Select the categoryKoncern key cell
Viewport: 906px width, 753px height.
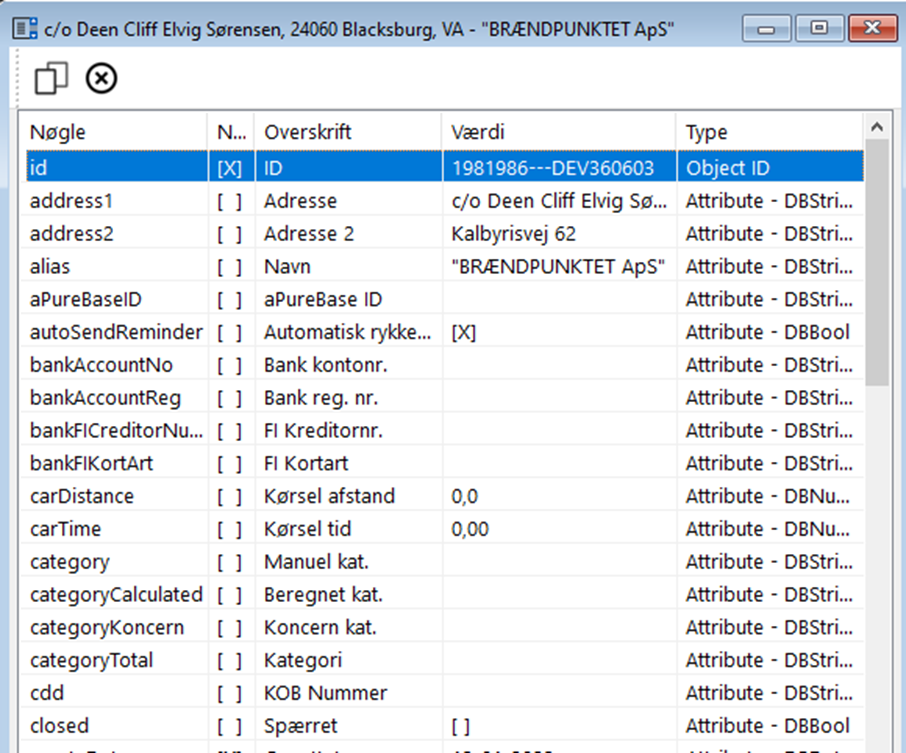(114, 628)
